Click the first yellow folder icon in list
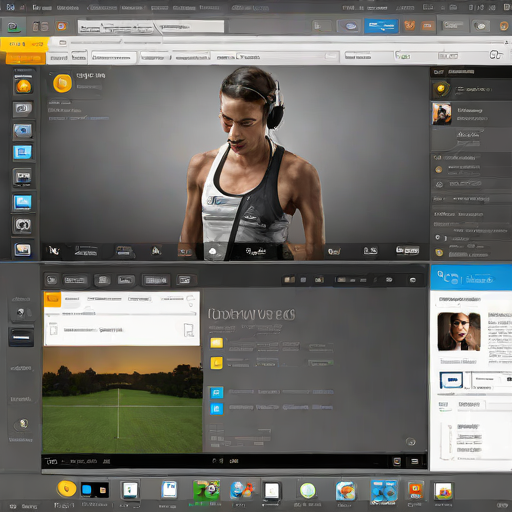Screen dimensions: 512x512 point(216,343)
